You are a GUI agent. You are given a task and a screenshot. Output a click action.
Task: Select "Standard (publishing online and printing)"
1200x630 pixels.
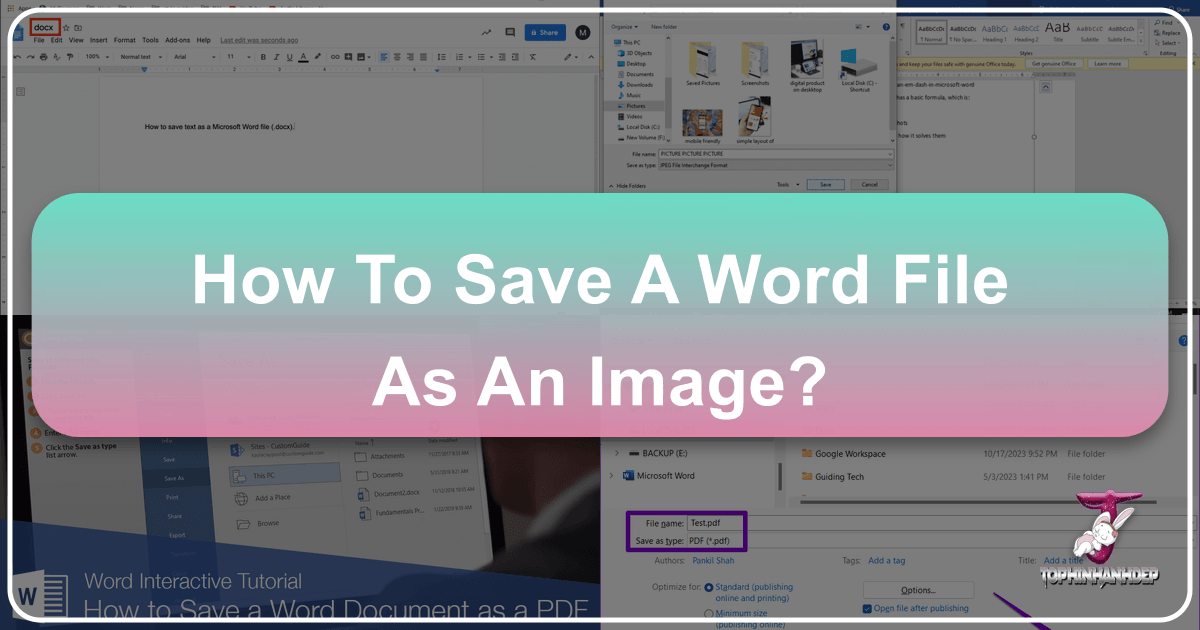(708, 588)
